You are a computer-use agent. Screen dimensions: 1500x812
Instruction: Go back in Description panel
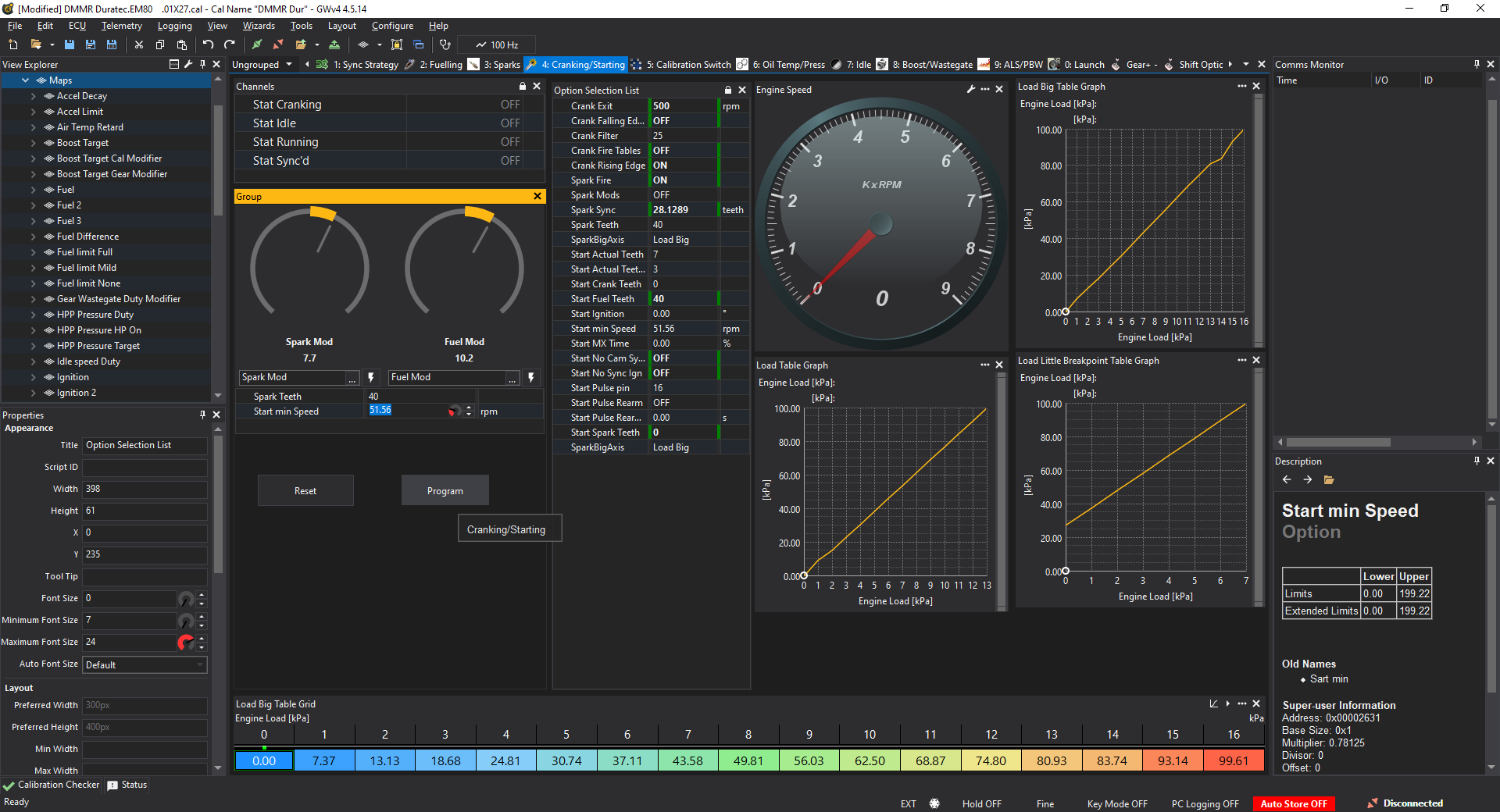coord(1287,479)
